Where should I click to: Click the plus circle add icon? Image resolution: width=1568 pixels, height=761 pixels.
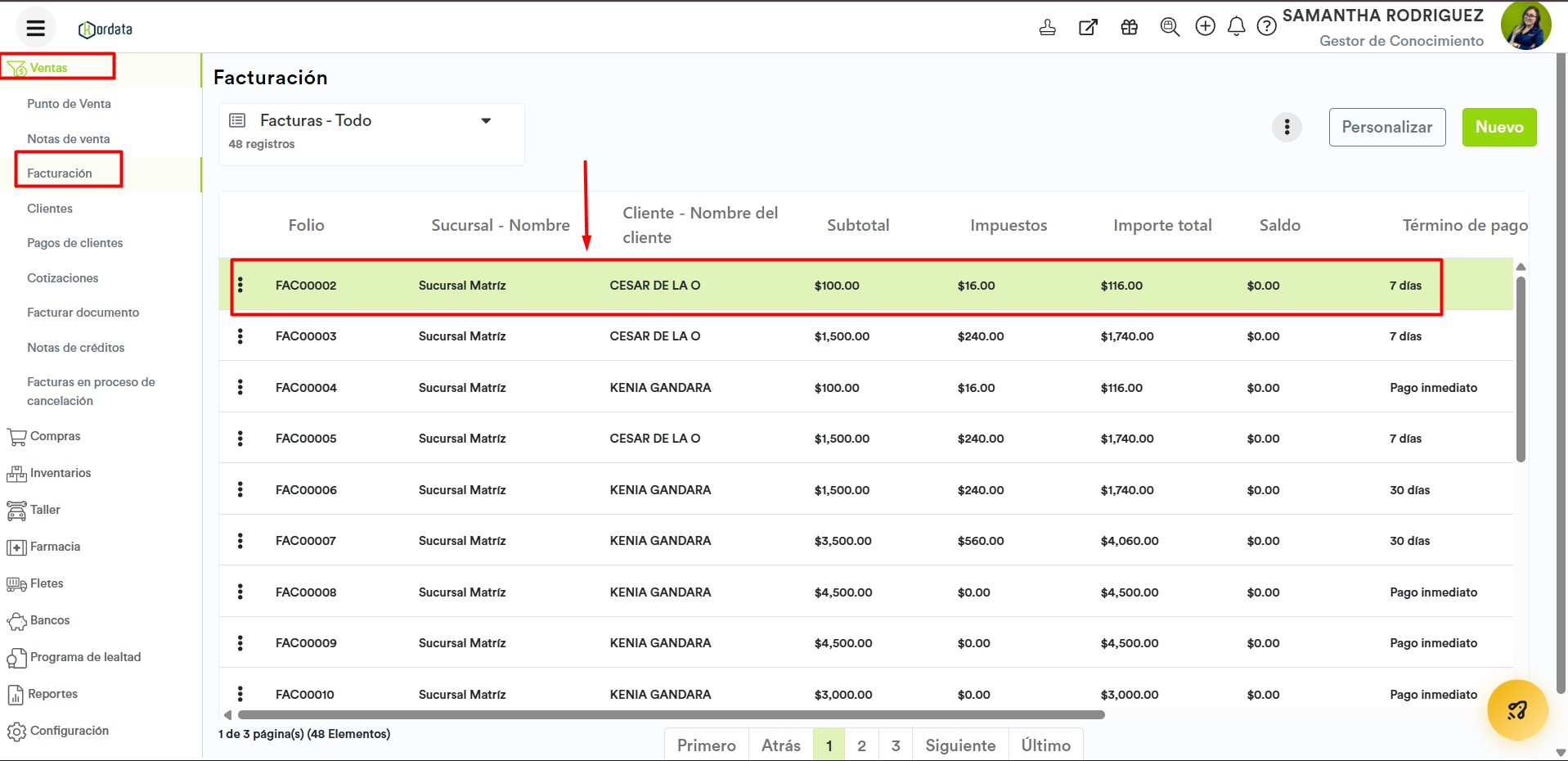1205,26
